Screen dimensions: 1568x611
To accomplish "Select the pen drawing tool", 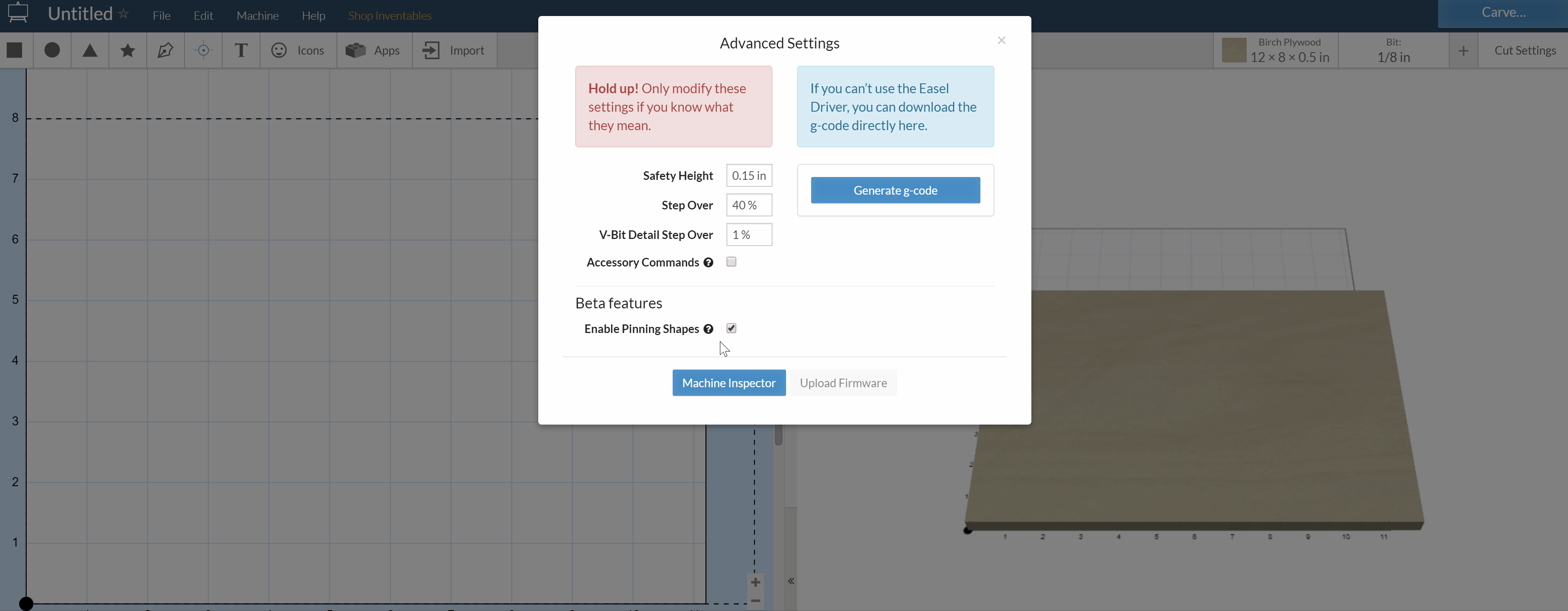I will pos(166,51).
